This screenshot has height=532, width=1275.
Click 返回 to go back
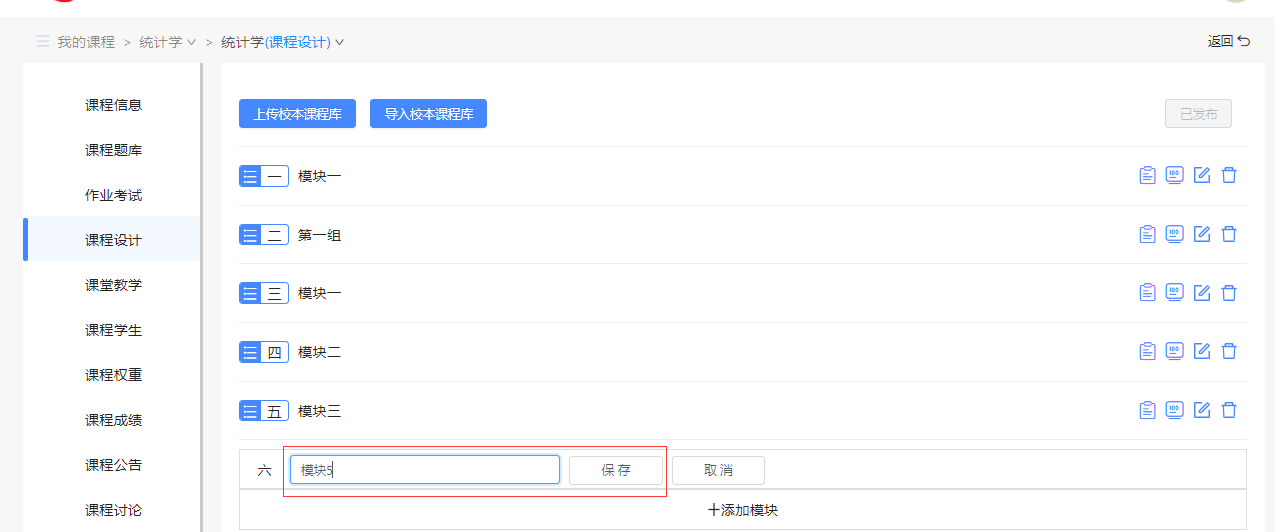click(1228, 41)
